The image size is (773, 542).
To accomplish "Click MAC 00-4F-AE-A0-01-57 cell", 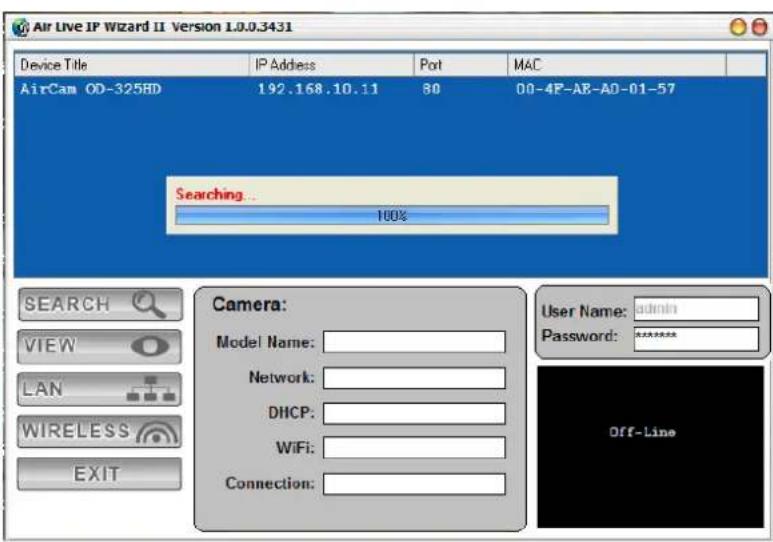I will 596,89.
